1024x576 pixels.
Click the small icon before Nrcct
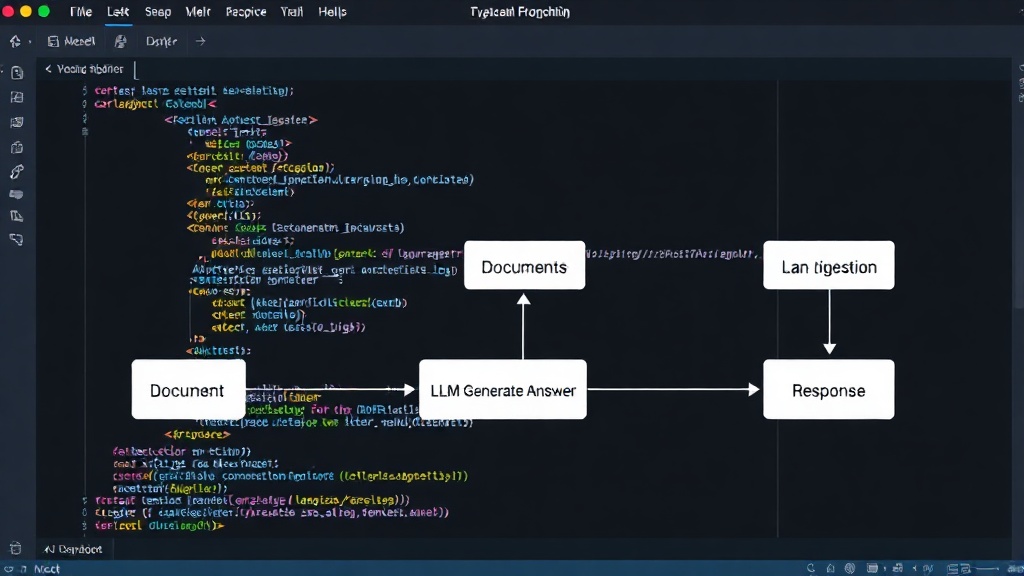24,569
